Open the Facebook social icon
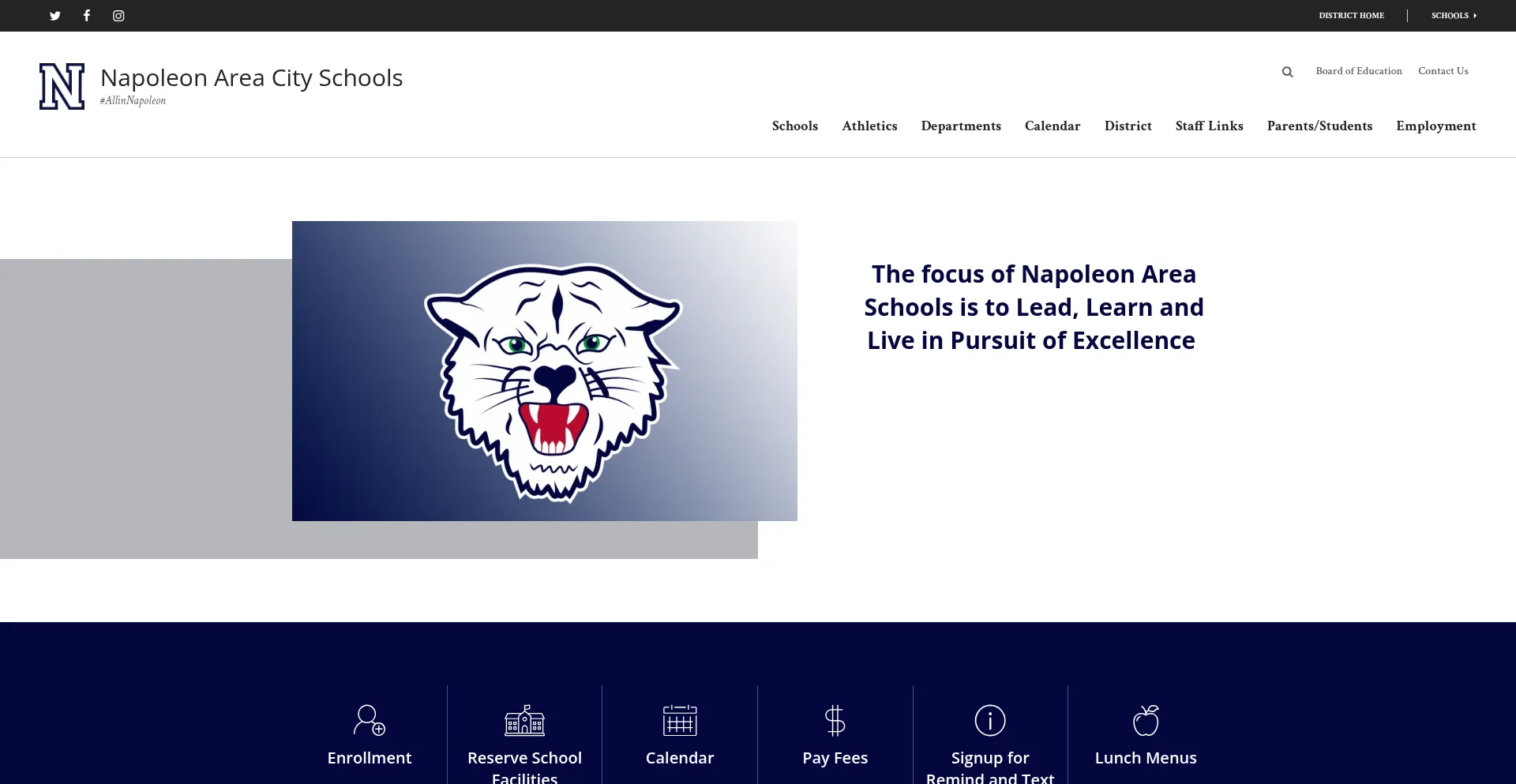 coord(87,16)
